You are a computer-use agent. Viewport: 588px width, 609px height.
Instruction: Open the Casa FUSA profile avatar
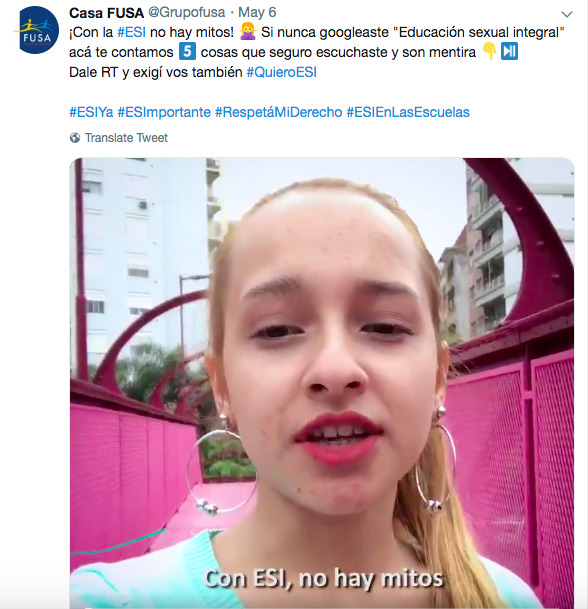coord(37,30)
